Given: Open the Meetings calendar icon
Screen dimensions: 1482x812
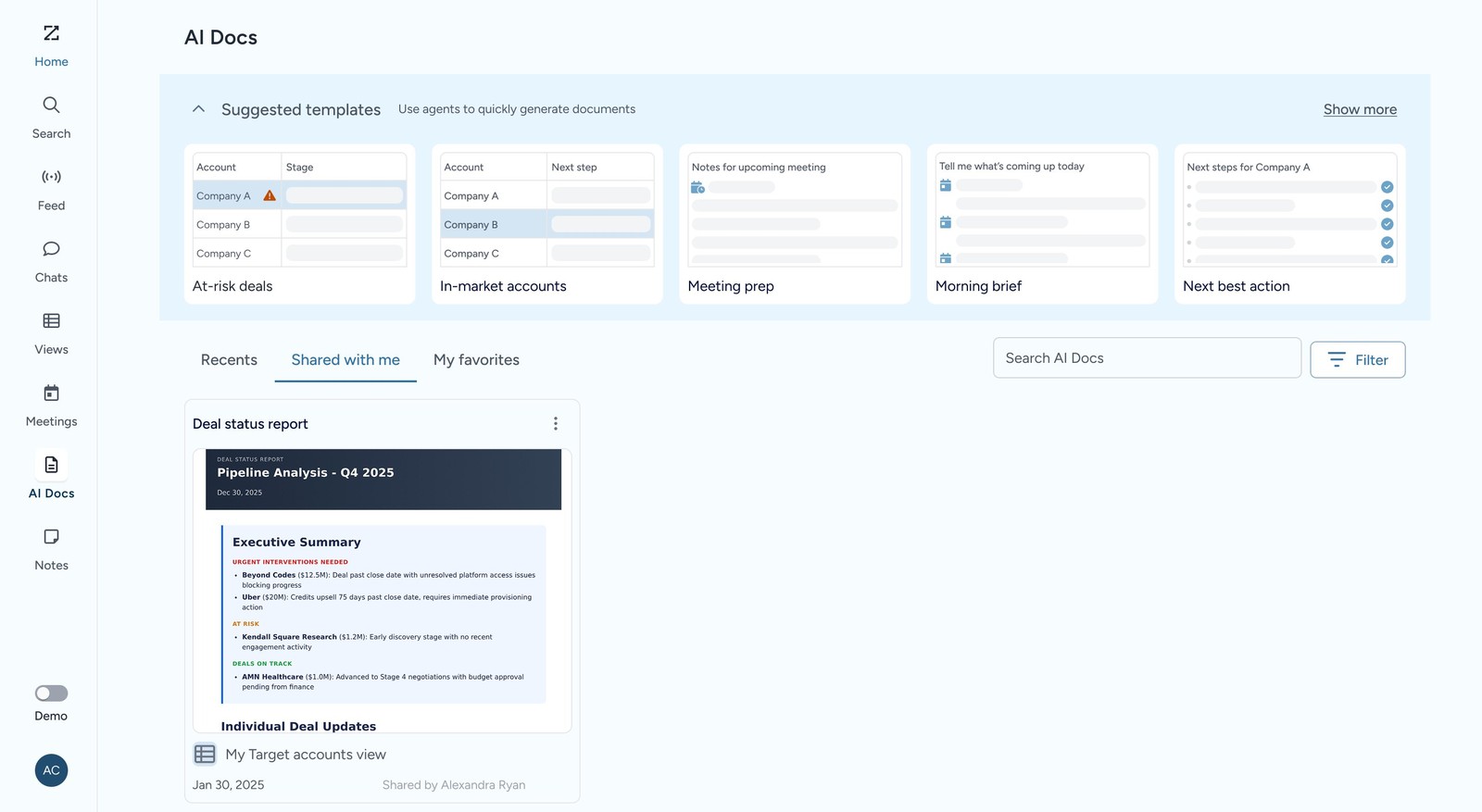Looking at the screenshot, I should pos(51,393).
